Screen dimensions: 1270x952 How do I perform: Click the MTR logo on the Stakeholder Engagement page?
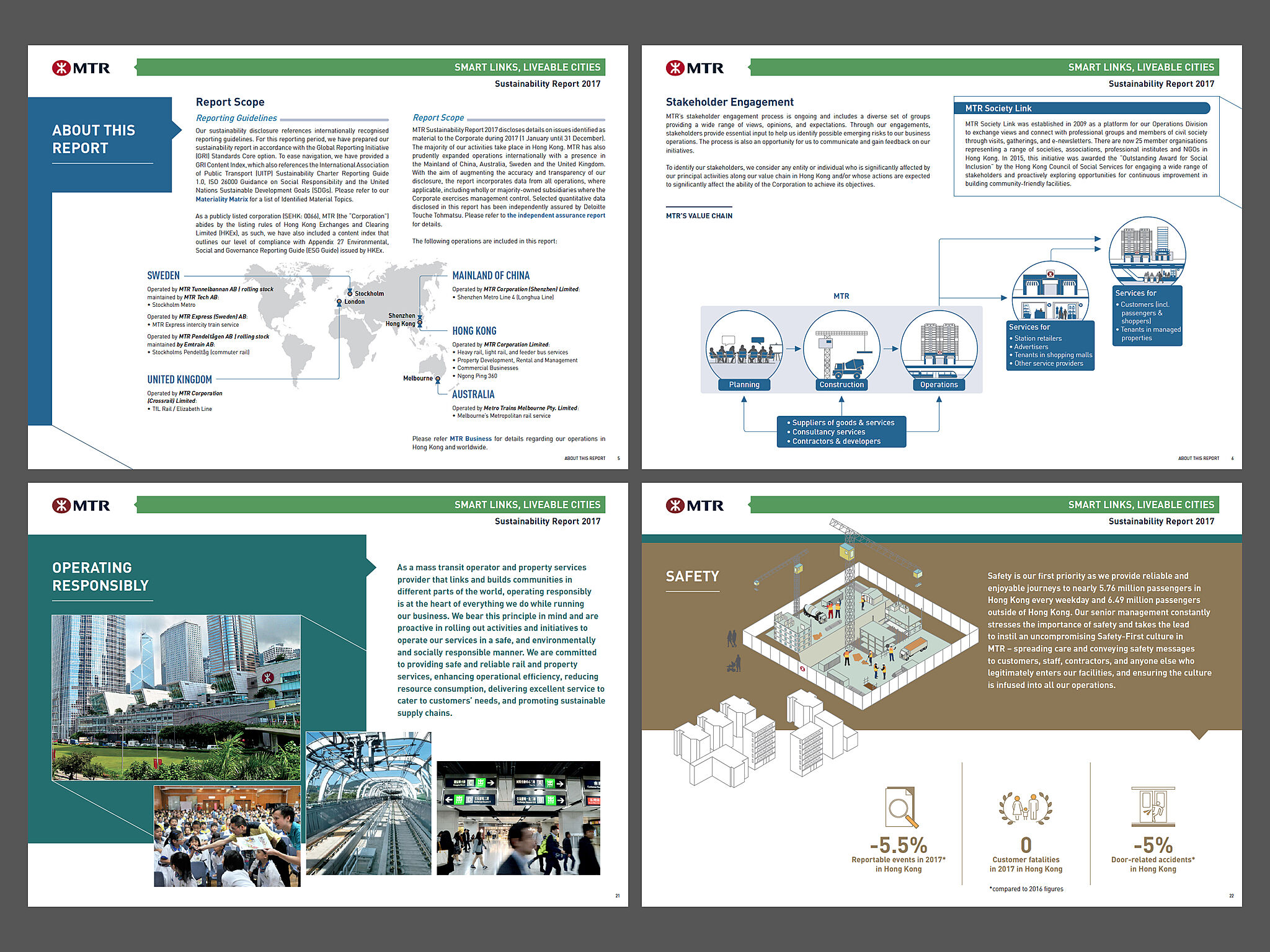[695, 68]
